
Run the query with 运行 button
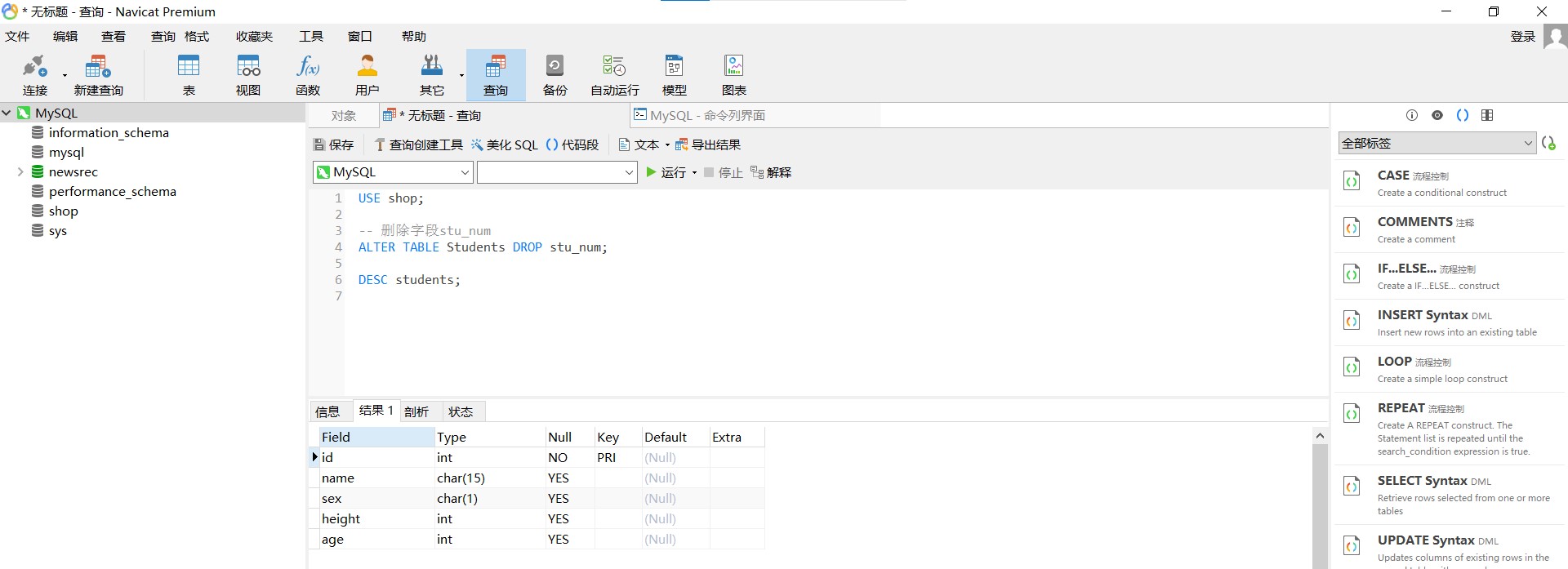[x=666, y=172]
